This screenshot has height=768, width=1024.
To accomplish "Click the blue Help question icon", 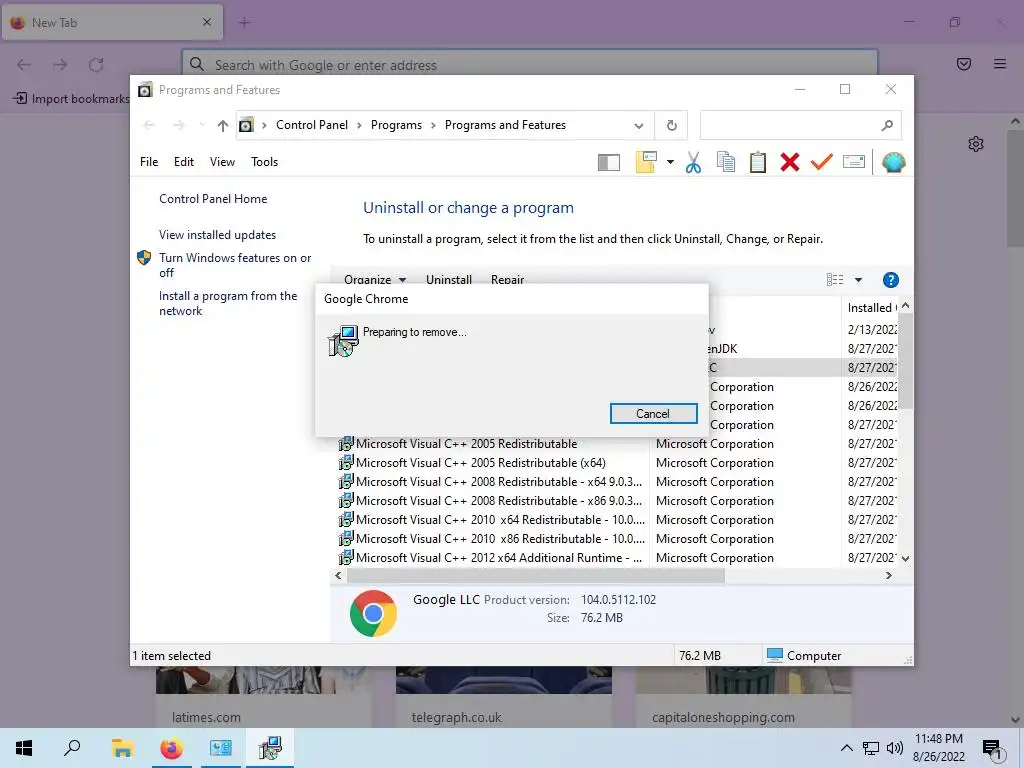I will pos(890,280).
